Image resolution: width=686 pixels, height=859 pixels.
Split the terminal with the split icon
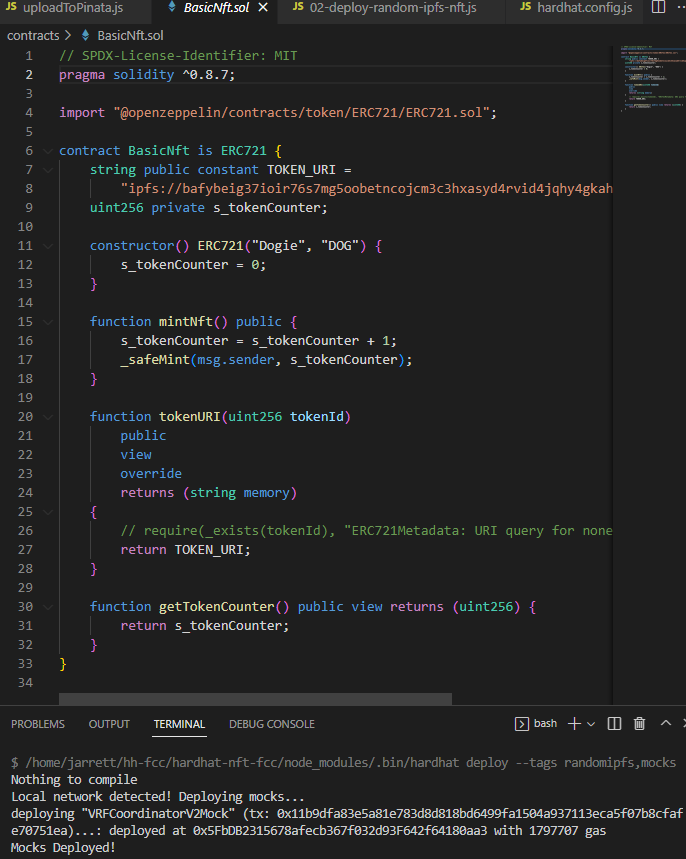point(614,724)
